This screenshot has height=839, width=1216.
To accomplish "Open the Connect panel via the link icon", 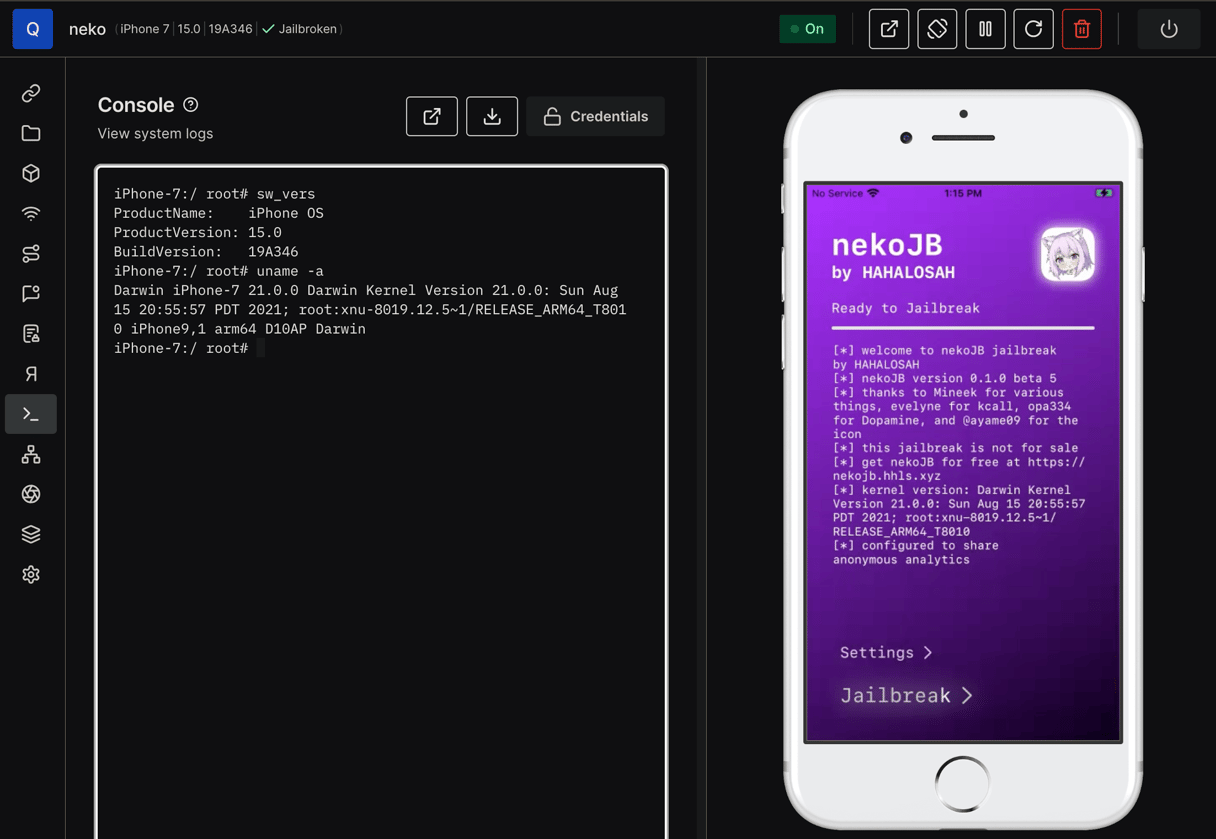I will point(30,92).
